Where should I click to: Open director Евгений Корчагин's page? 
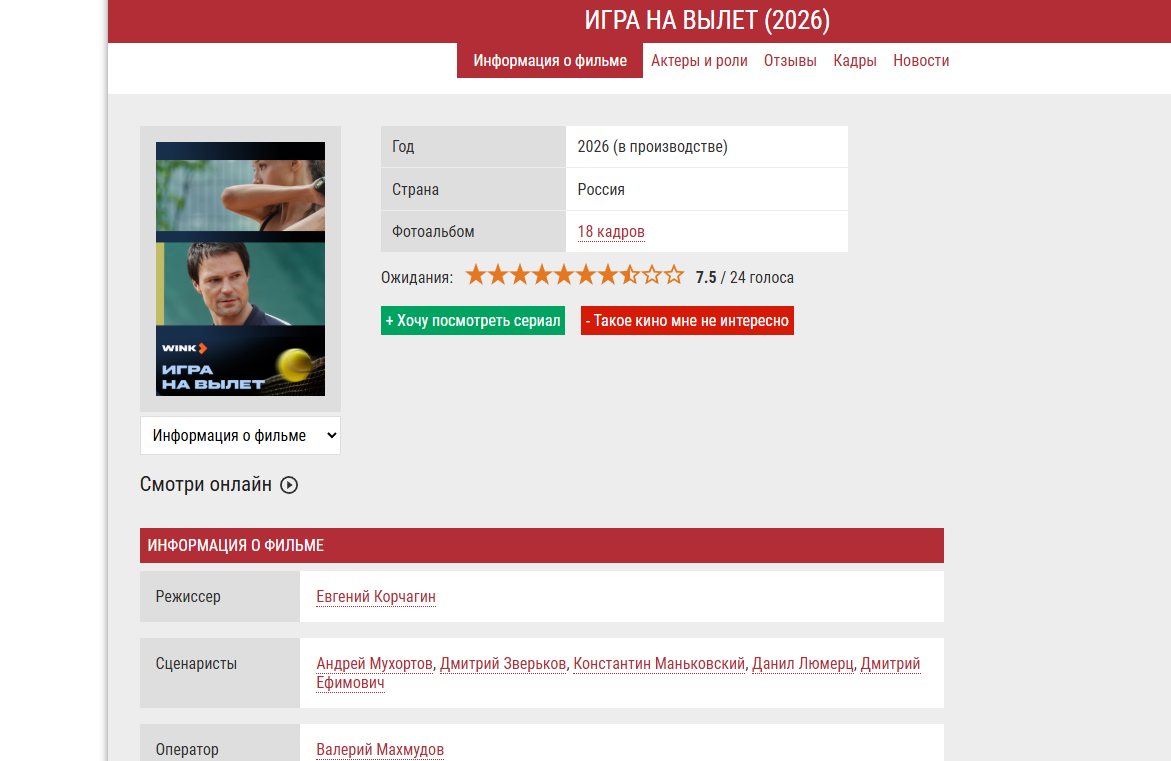(376, 597)
